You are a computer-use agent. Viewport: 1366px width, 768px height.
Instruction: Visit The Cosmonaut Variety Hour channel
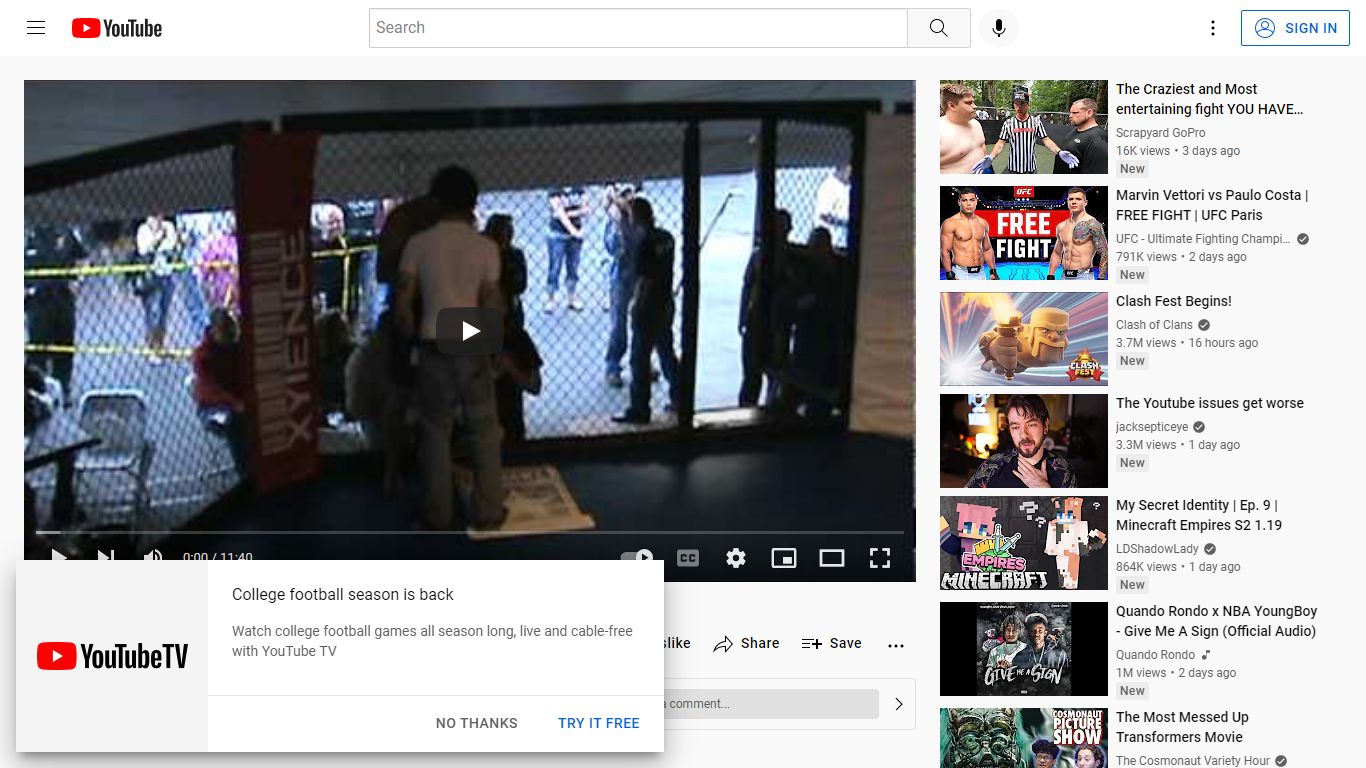1193,761
